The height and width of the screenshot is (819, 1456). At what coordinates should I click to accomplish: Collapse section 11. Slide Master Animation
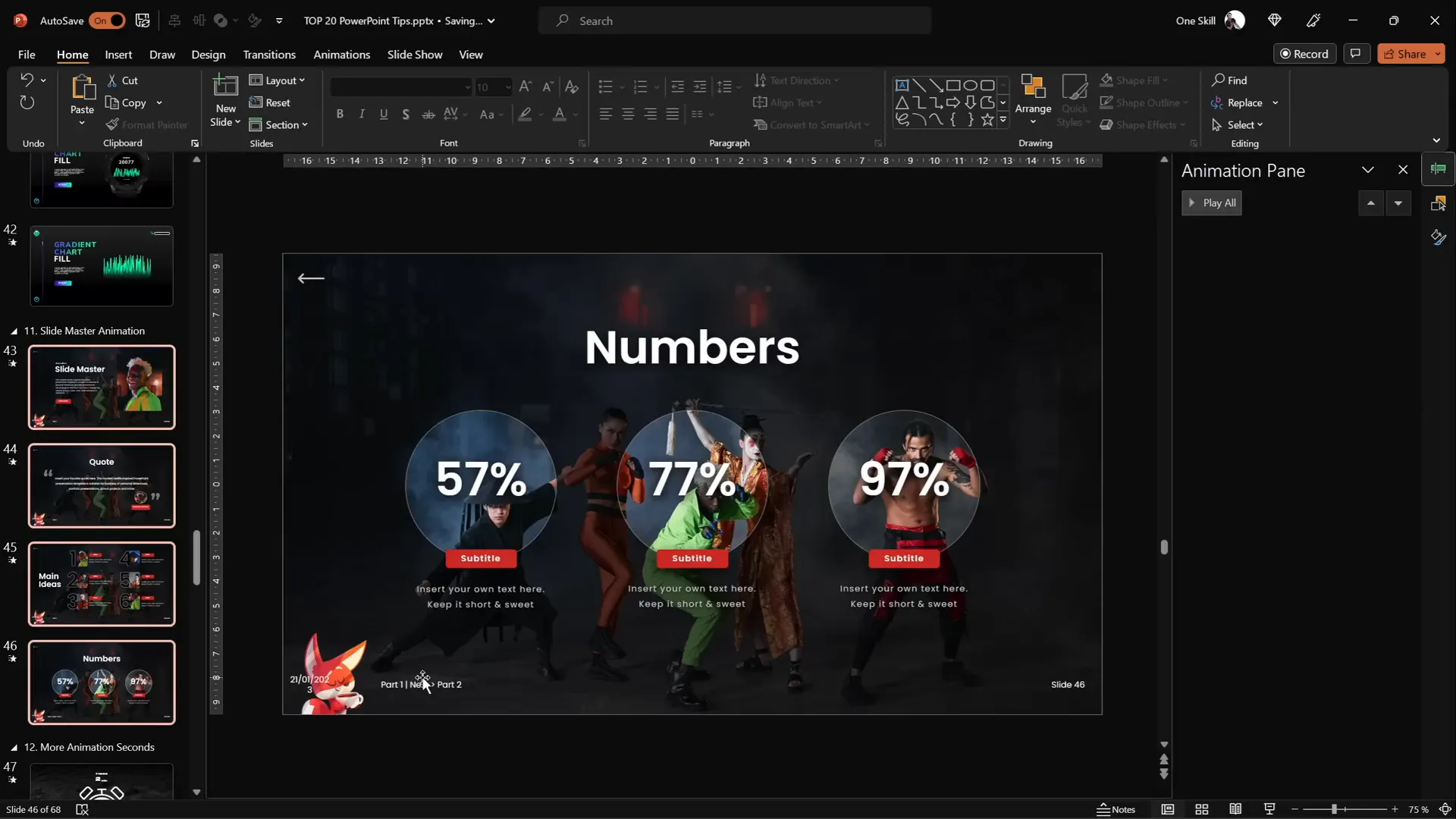[14, 331]
